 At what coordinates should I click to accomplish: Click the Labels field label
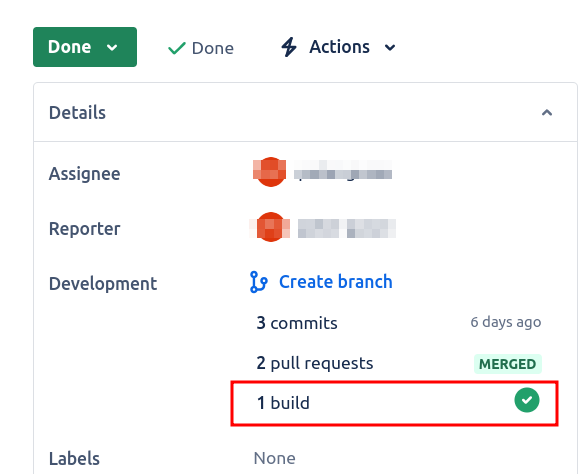74,459
